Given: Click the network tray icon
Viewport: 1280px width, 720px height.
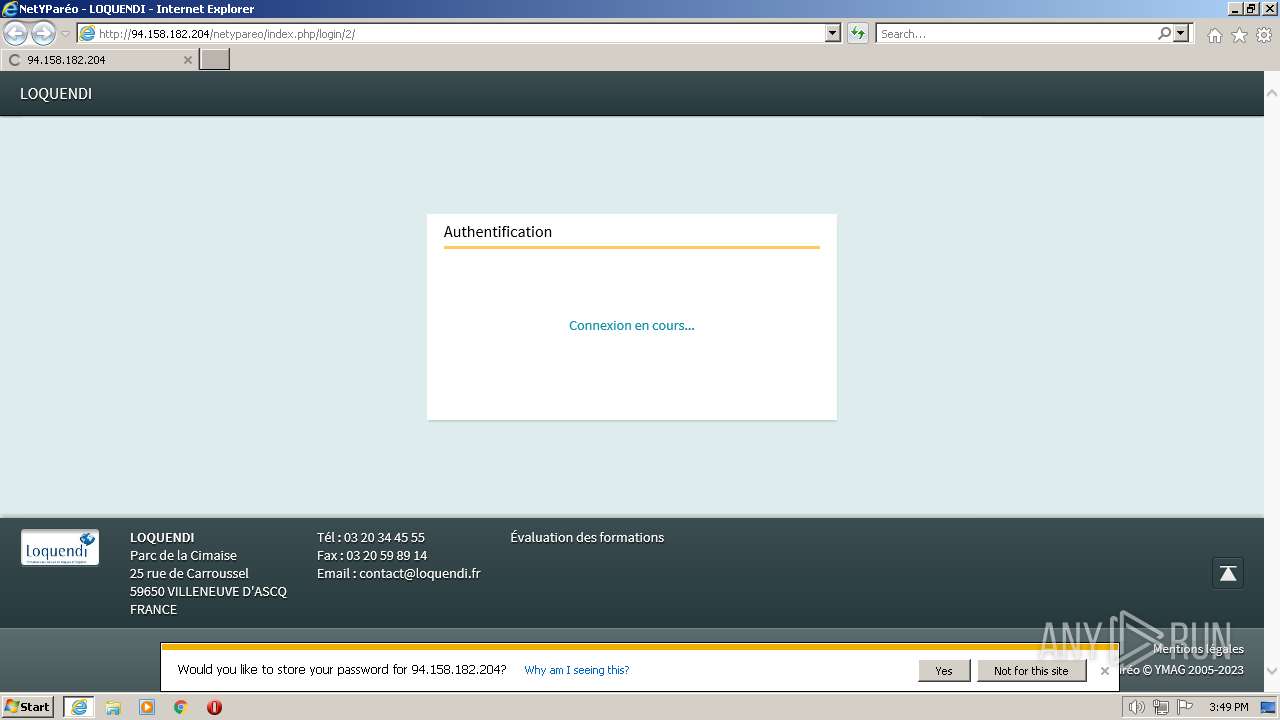Looking at the screenshot, I should [x=1160, y=707].
